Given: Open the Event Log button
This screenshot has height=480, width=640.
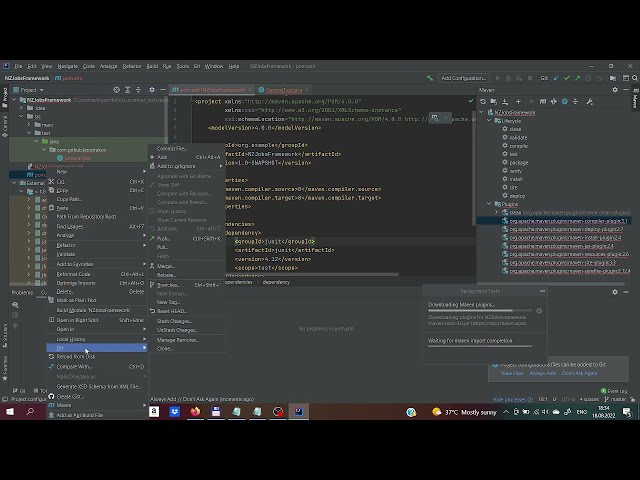Looking at the screenshot, I should pyautogui.click(x=614, y=391).
